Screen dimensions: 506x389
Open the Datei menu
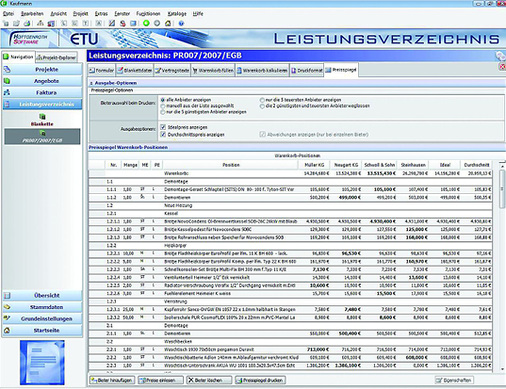(x=8, y=14)
